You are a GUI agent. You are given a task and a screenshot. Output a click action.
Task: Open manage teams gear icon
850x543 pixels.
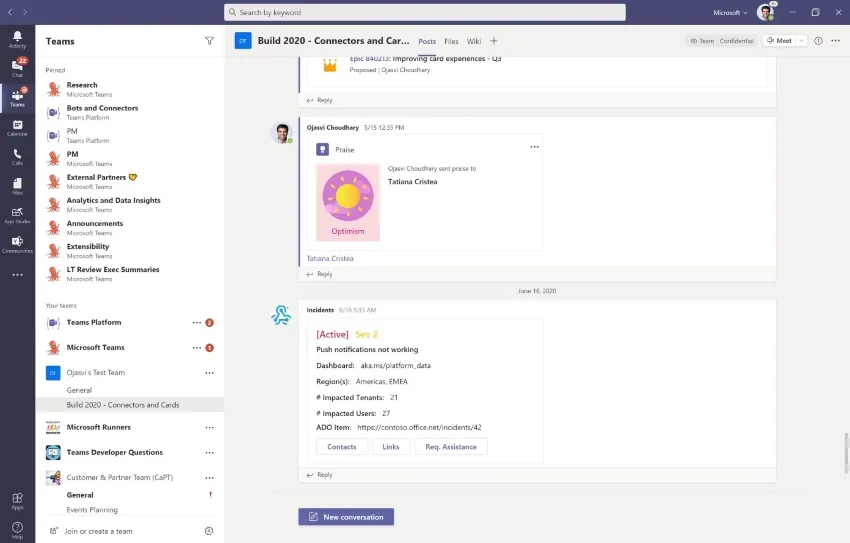[x=209, y=531]
